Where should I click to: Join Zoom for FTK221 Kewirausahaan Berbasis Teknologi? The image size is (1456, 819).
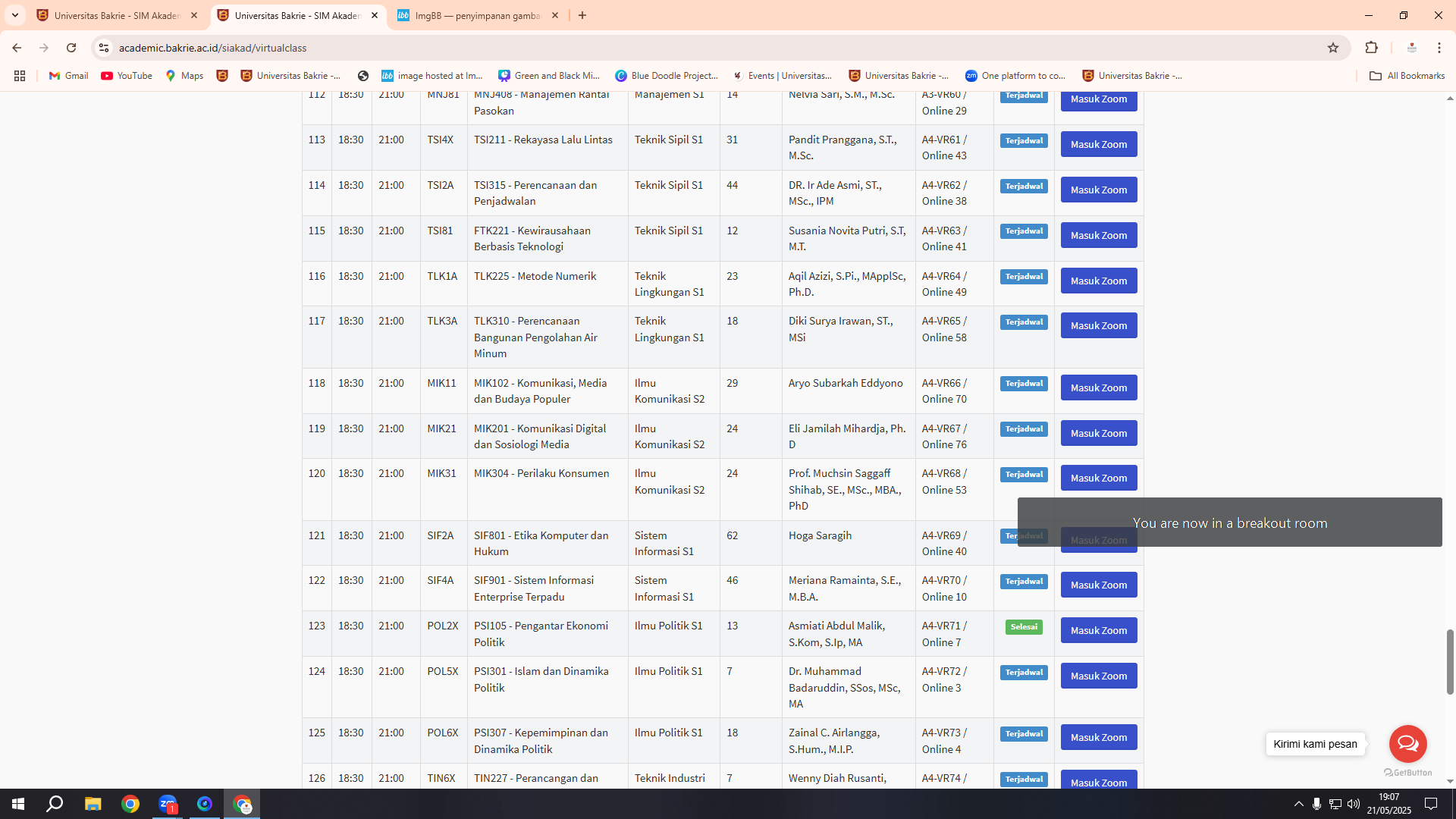1099,235
